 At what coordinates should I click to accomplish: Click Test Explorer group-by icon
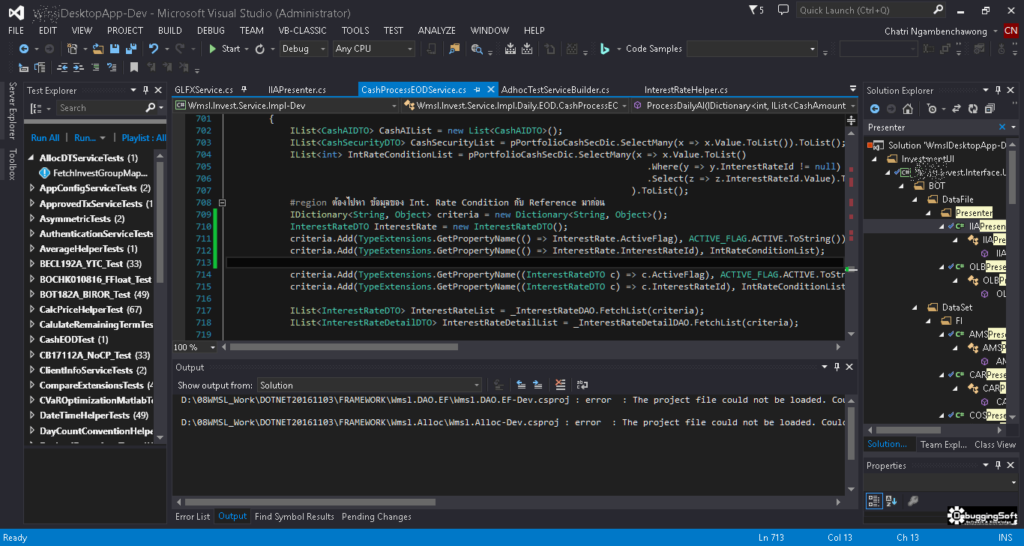[x=35, y=108]
